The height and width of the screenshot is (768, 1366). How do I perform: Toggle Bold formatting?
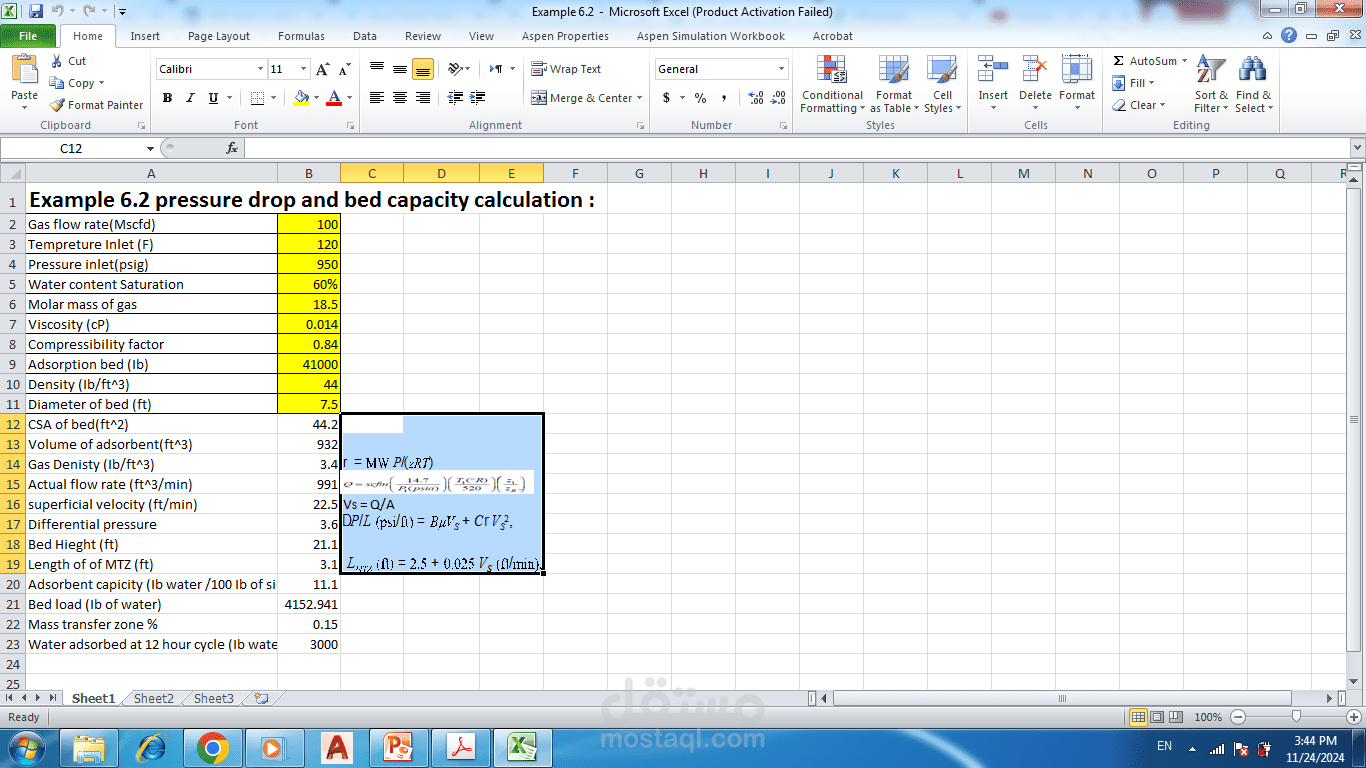tap(167, 98)
